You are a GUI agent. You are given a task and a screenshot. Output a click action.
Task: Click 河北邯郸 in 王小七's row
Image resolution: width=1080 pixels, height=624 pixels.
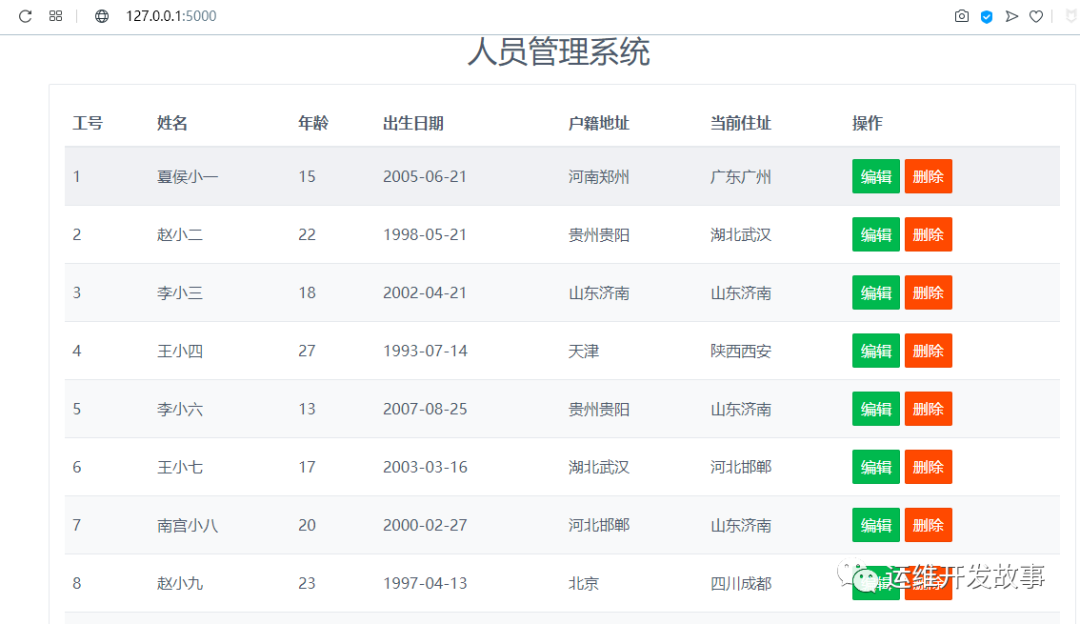tap(740, 467)
